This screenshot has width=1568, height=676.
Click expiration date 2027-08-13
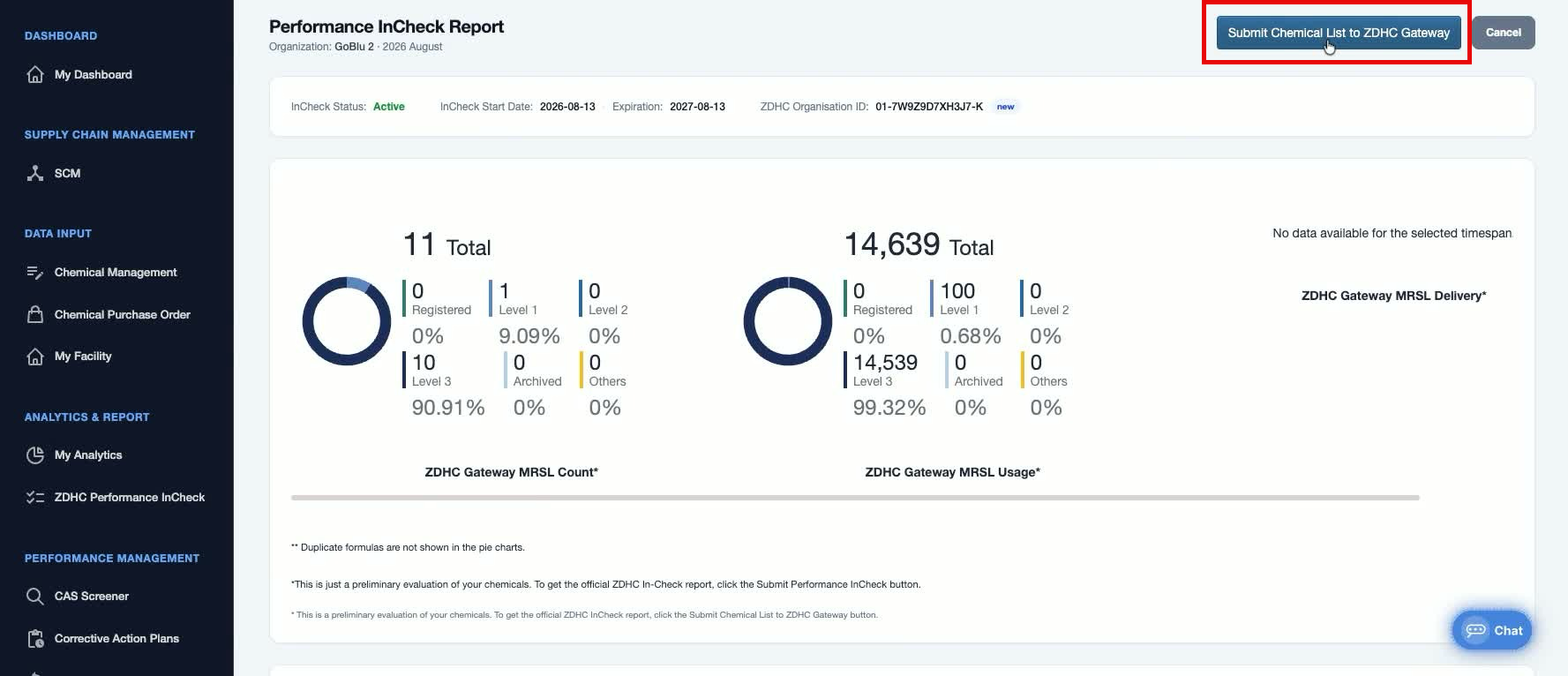(x=697, y=107)
